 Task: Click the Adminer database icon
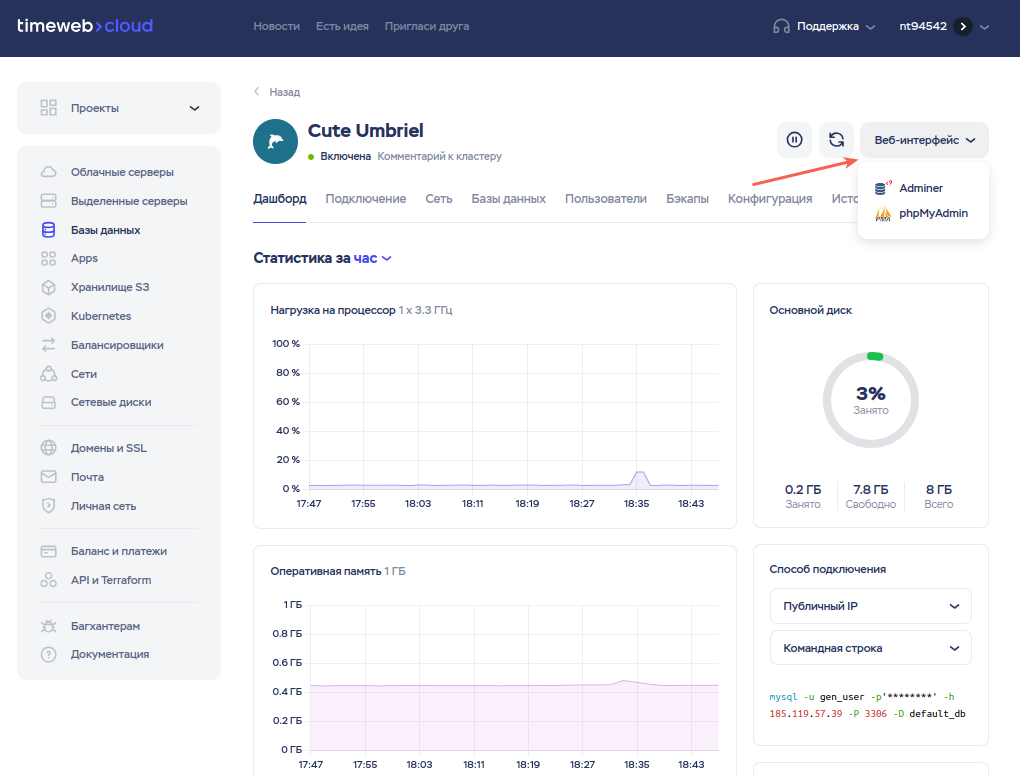(883, 188)
